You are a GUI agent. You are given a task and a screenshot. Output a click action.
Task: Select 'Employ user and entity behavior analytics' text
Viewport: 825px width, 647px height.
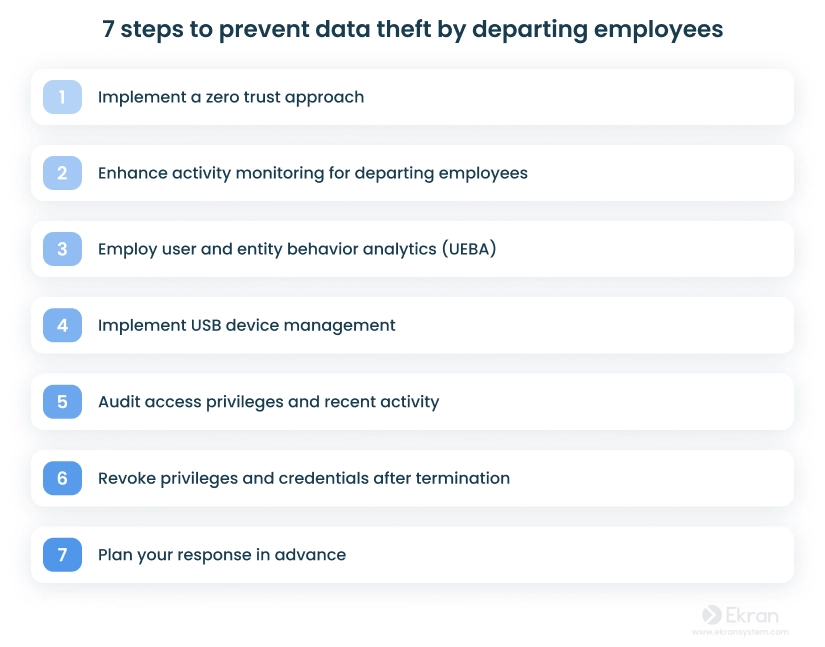tap(267, 249)
